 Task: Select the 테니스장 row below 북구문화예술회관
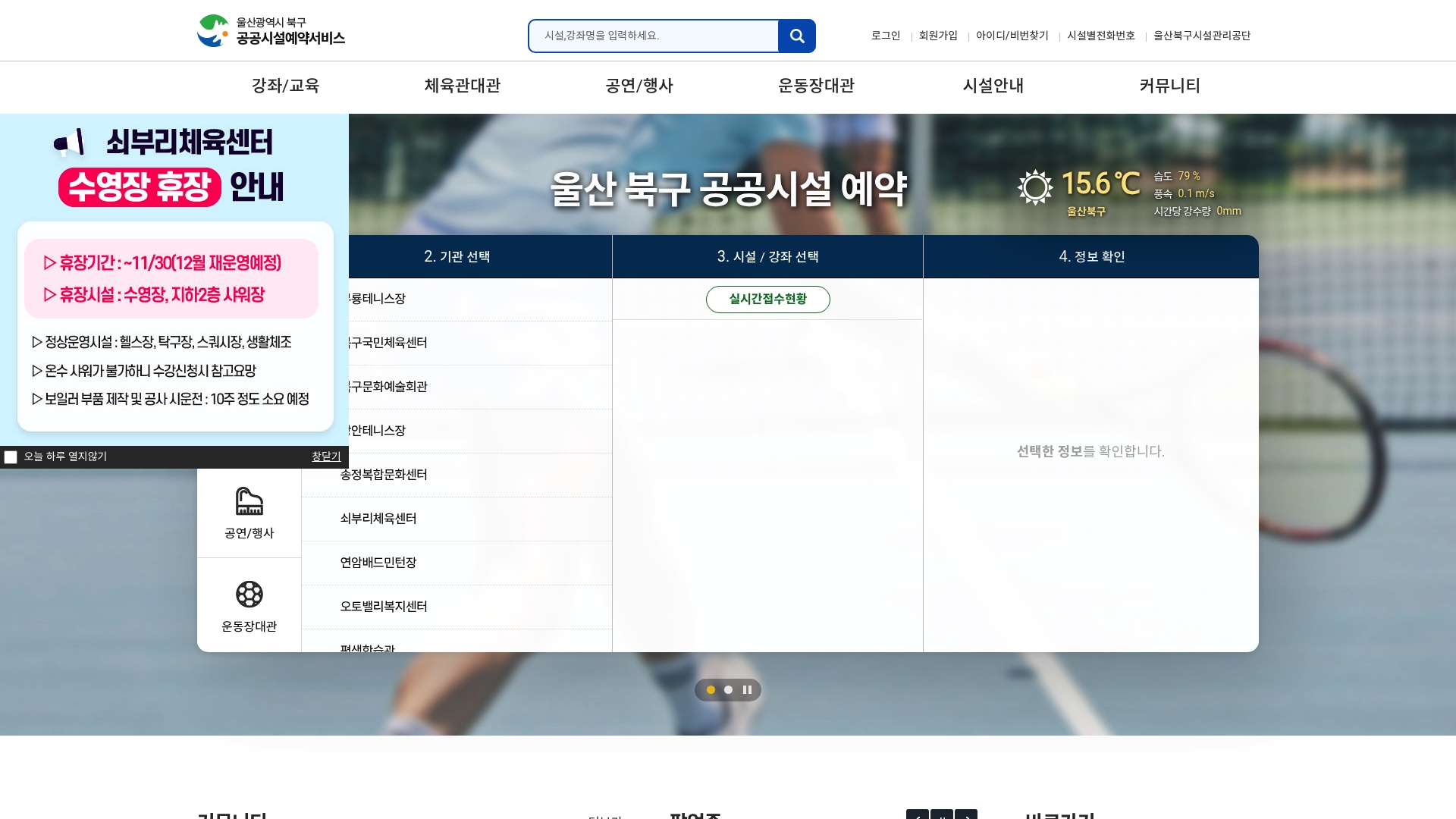click(x=480, y=431)
